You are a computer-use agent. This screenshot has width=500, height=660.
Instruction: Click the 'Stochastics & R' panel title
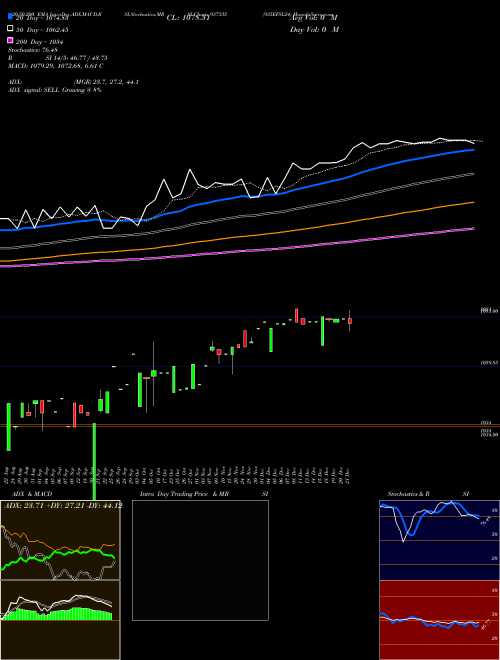click(x=408, y=494)
